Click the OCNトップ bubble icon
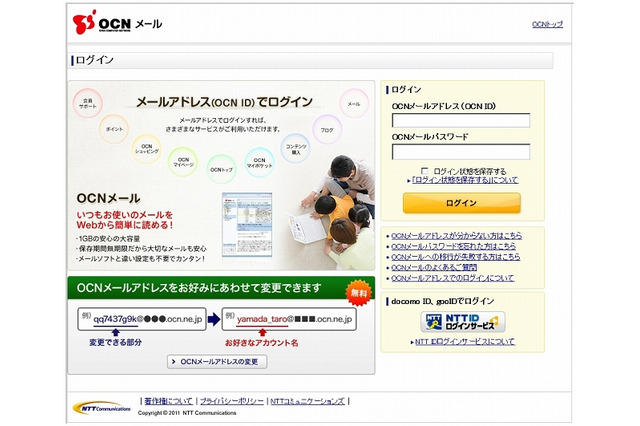The height and width of the screenshot is (426, 640). tap(222, 169)
